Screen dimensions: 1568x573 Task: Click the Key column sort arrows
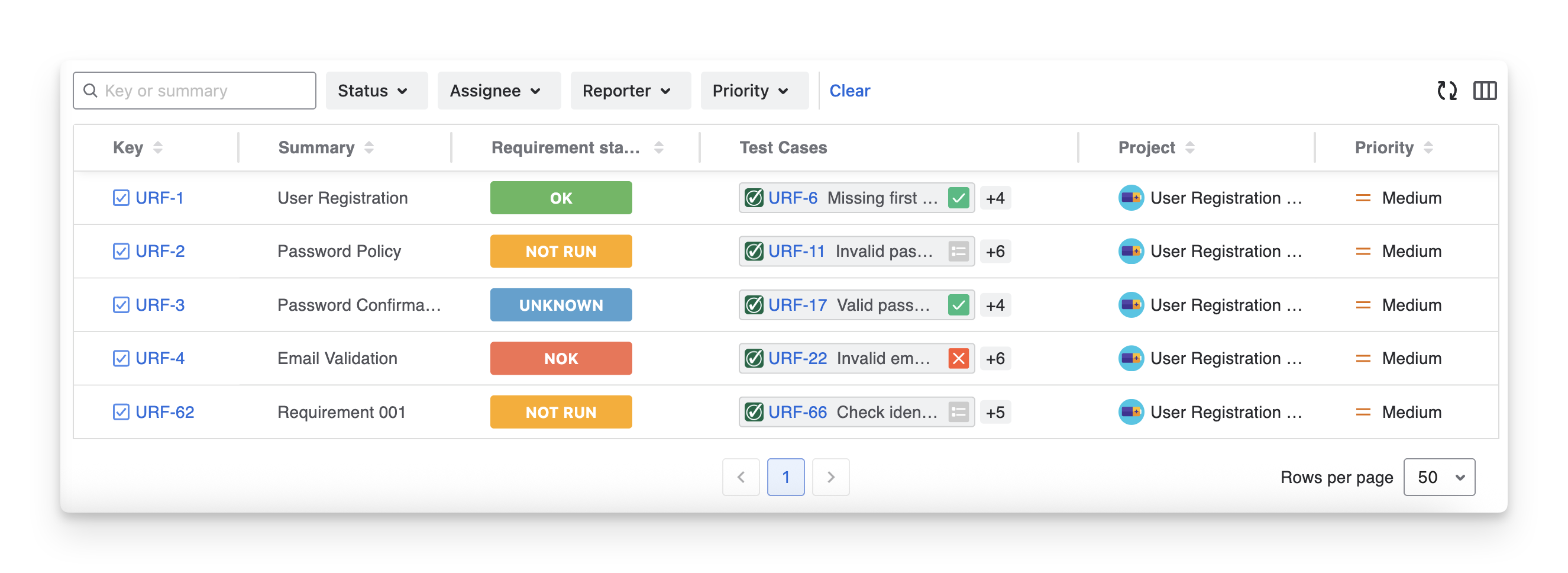click(x=158, y=147)
